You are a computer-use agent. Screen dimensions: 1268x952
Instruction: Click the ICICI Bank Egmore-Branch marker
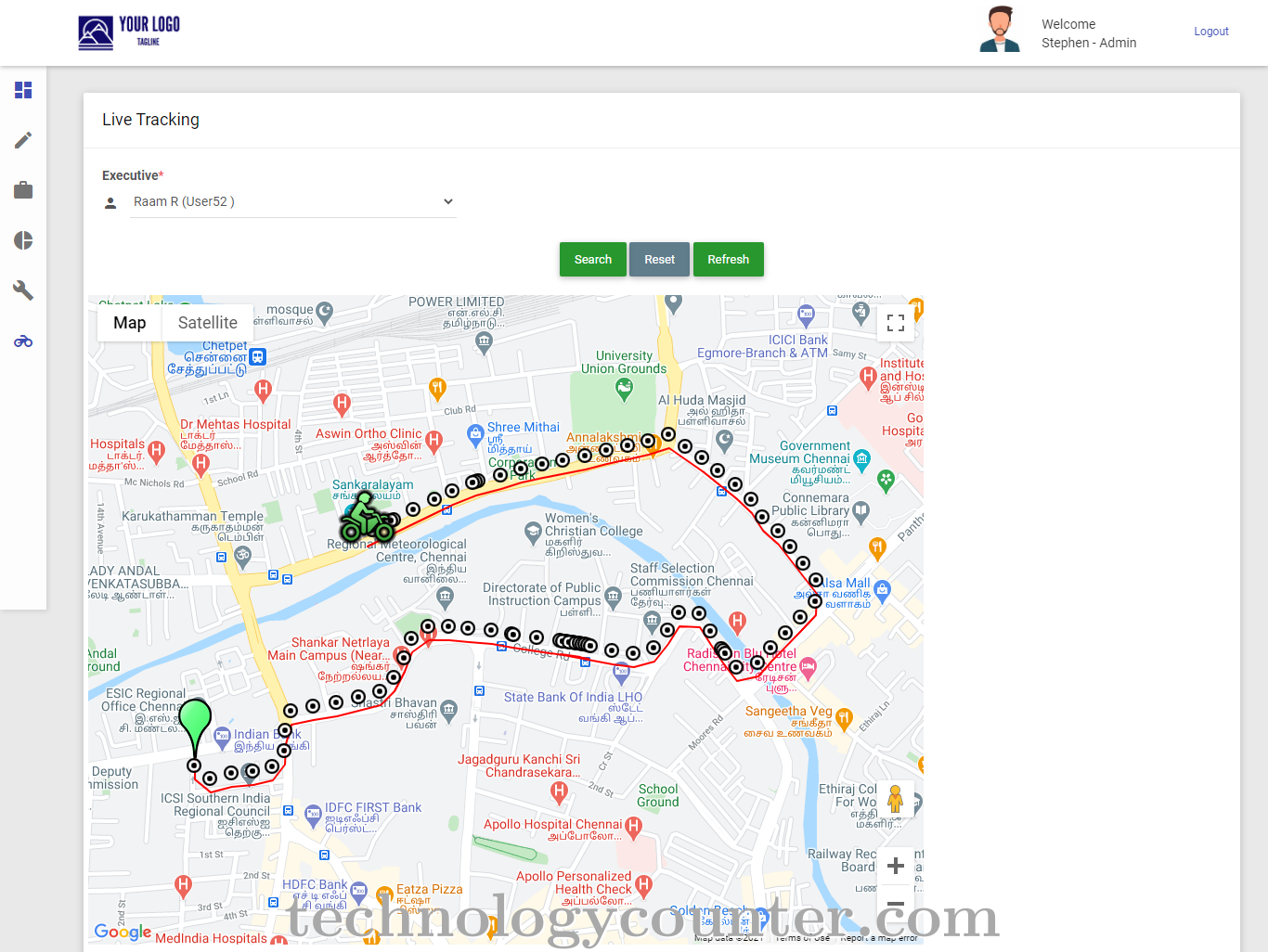(806, 315)
